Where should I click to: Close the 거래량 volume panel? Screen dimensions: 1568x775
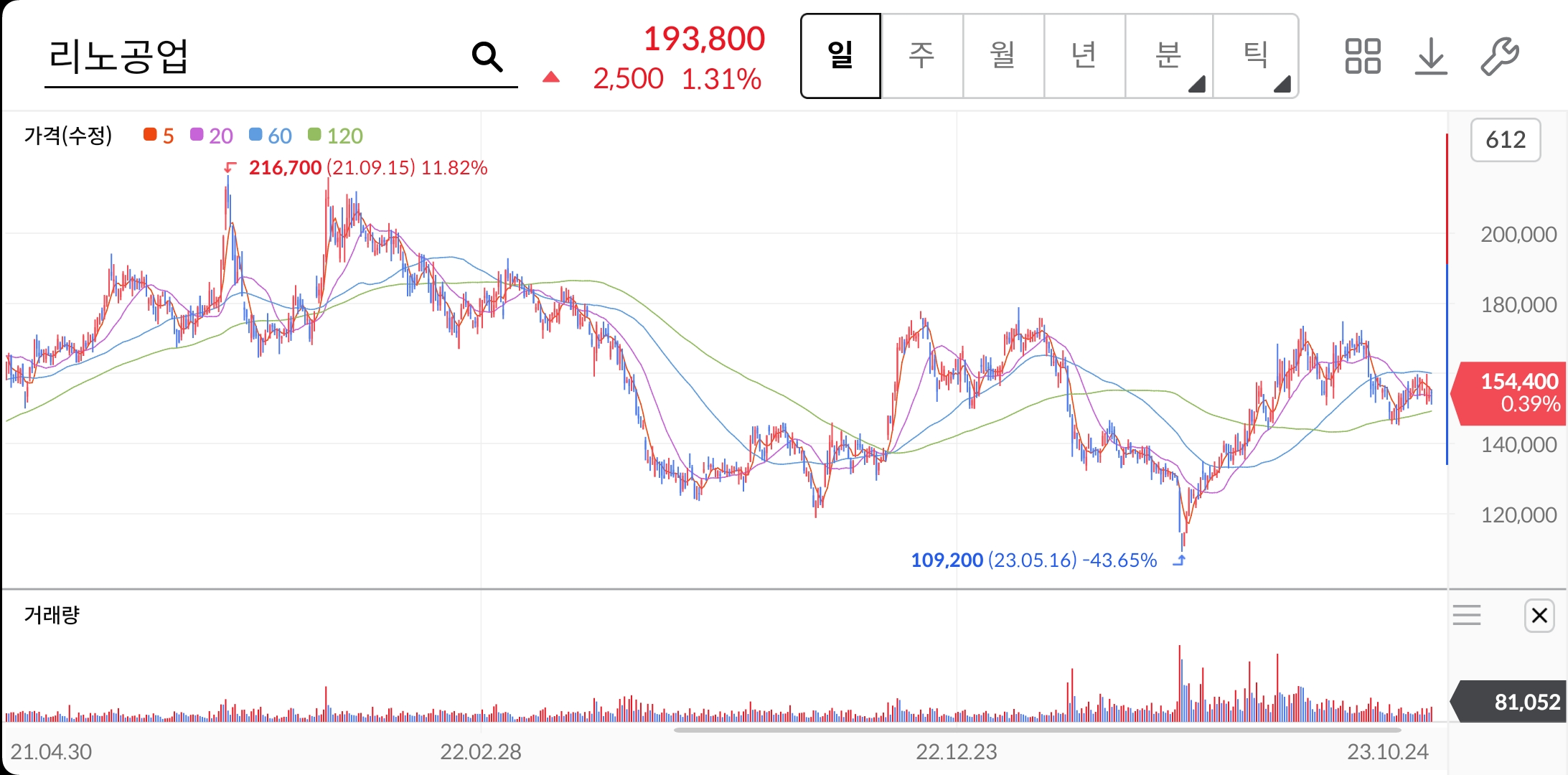click(1539, 616)
